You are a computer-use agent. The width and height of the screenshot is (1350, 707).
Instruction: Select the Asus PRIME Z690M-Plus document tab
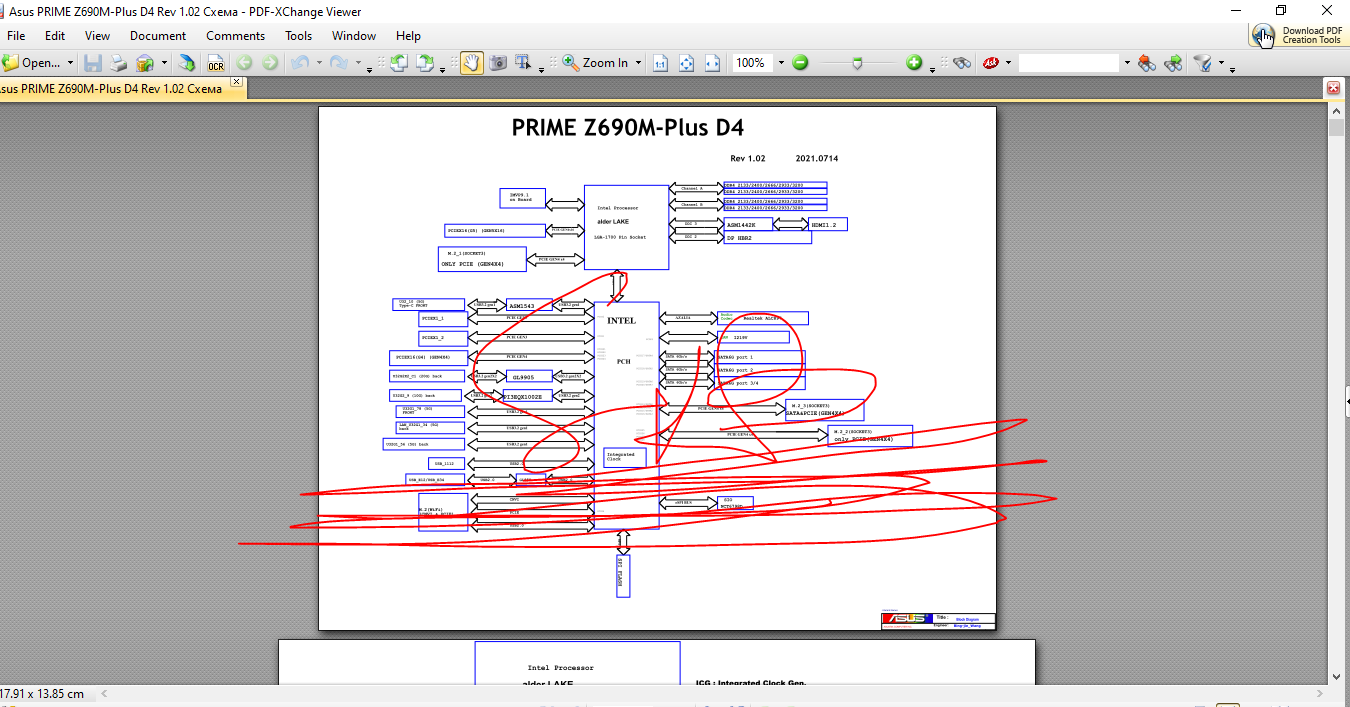pyautogui.click(x=112, y=89)
